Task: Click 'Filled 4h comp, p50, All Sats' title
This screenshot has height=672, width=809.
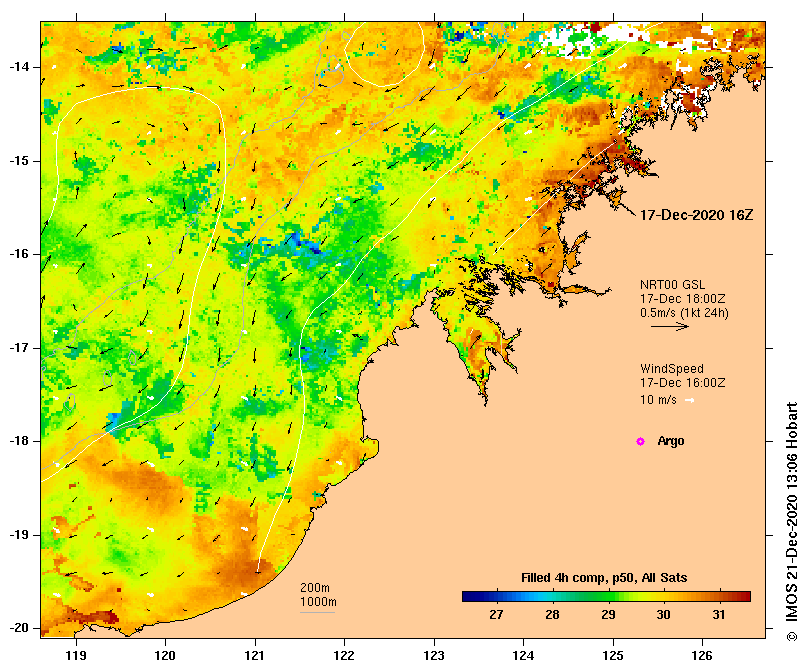Action: tap(604, 578)
